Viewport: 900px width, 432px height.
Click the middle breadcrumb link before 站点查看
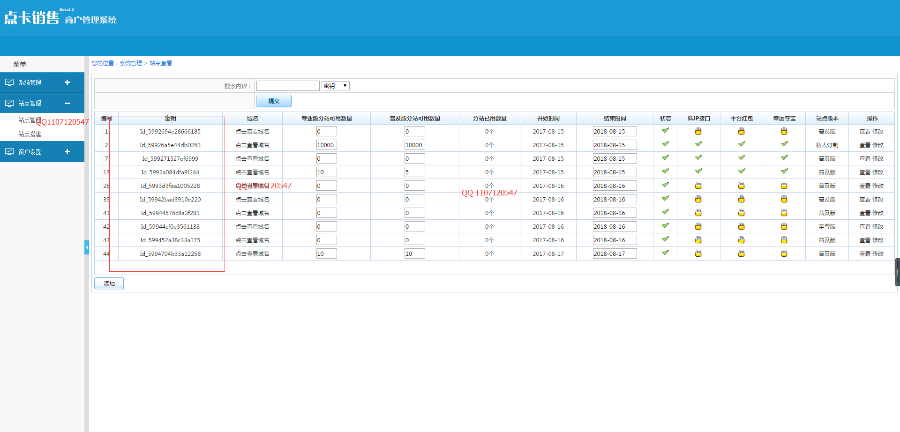point(130,63)
